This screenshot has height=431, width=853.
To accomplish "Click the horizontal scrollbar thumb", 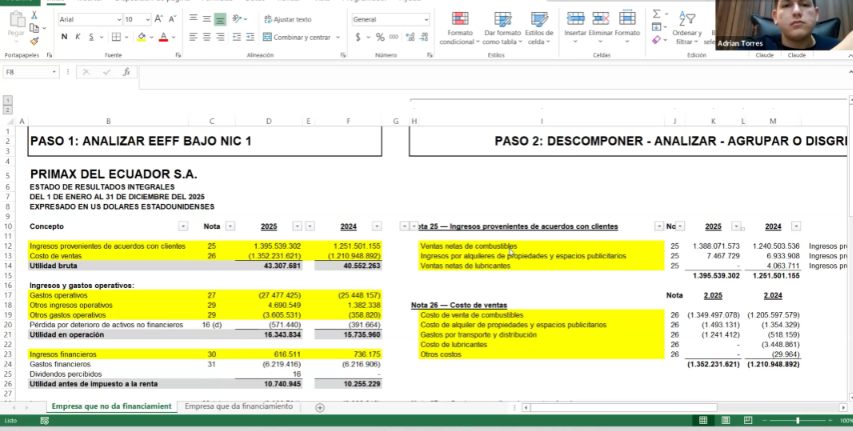I will pyautogui.click(x=624, y=407).
